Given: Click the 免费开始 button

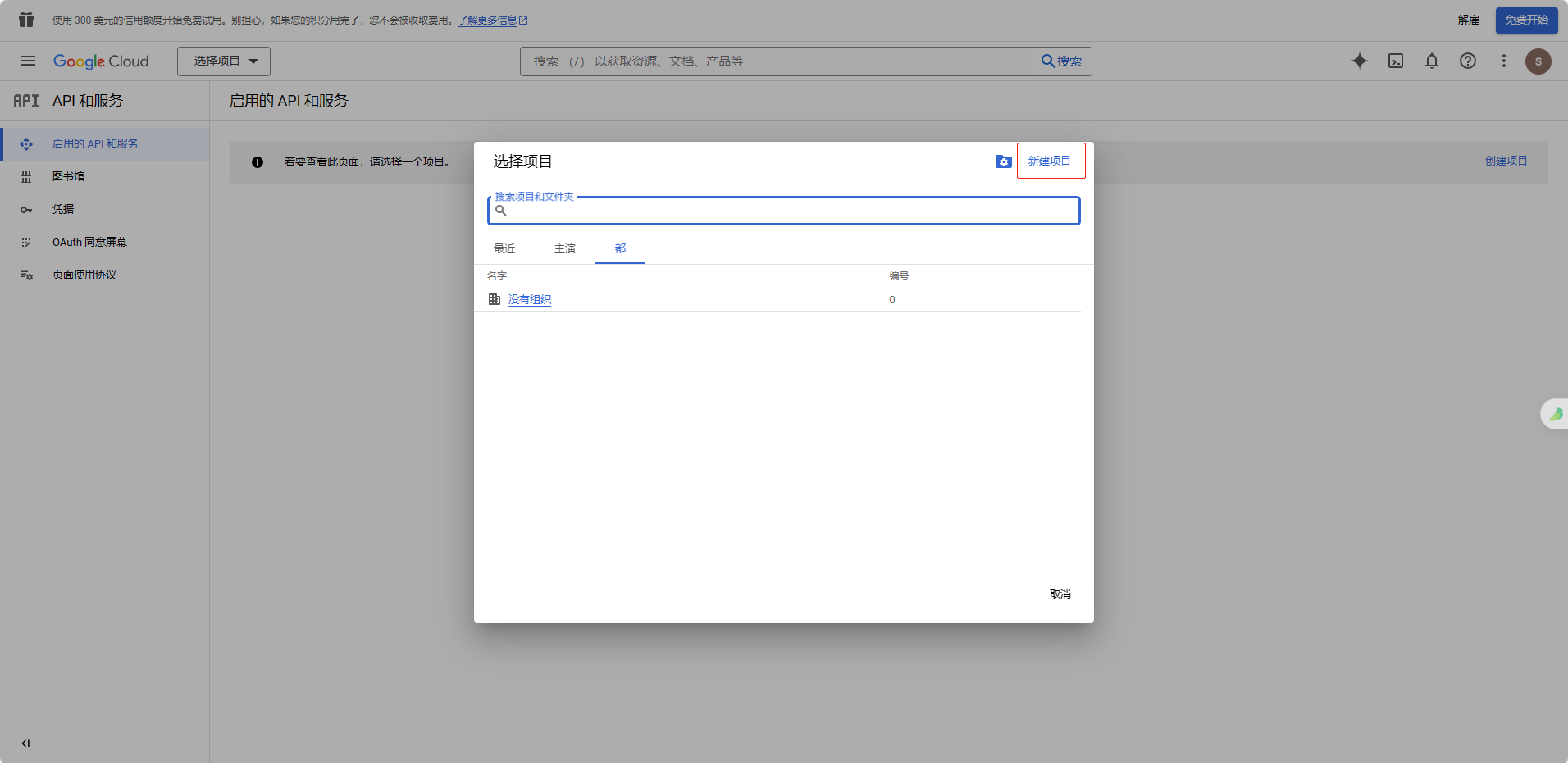Looking at the screenshot, I should 1525,20.
